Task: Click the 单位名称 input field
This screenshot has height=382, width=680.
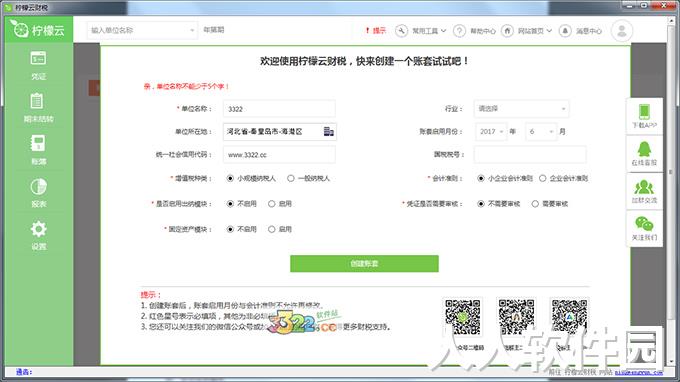Action: (x=279, y=109)
